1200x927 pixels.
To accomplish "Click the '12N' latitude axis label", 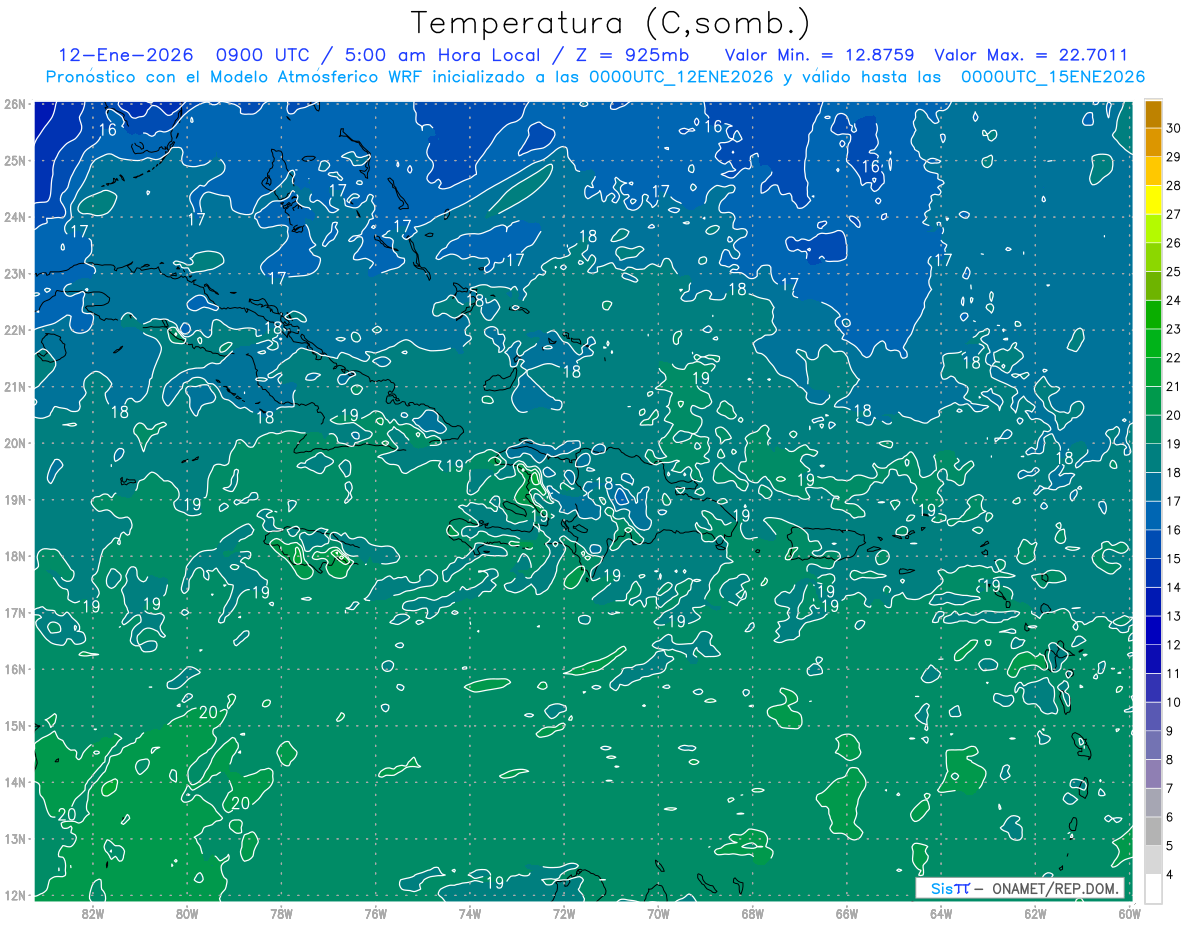I will click(x=14, y=895).
